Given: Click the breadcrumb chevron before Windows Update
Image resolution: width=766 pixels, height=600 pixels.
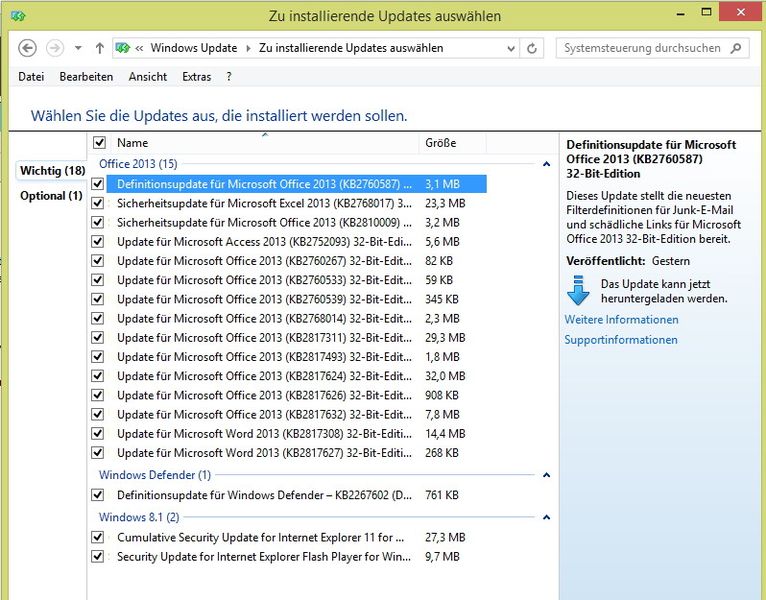Looking at the screenshot, I should (139, 48).
